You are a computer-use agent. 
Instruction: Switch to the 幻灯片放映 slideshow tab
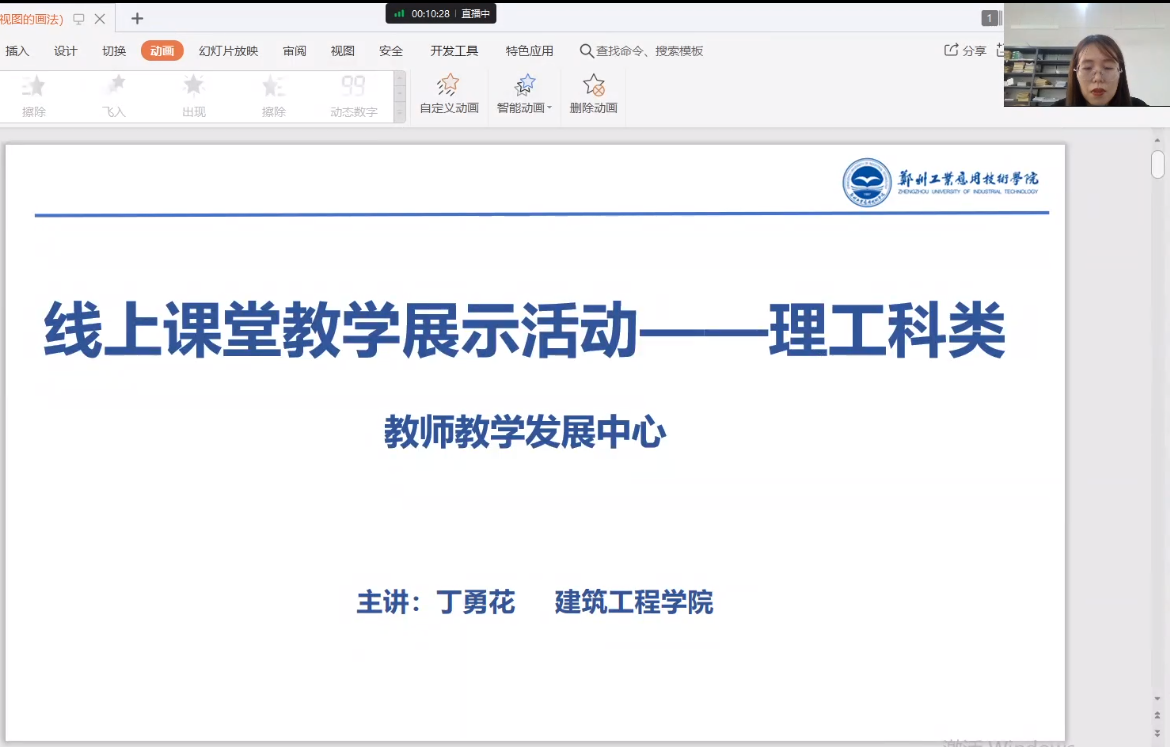coord(228,51)
